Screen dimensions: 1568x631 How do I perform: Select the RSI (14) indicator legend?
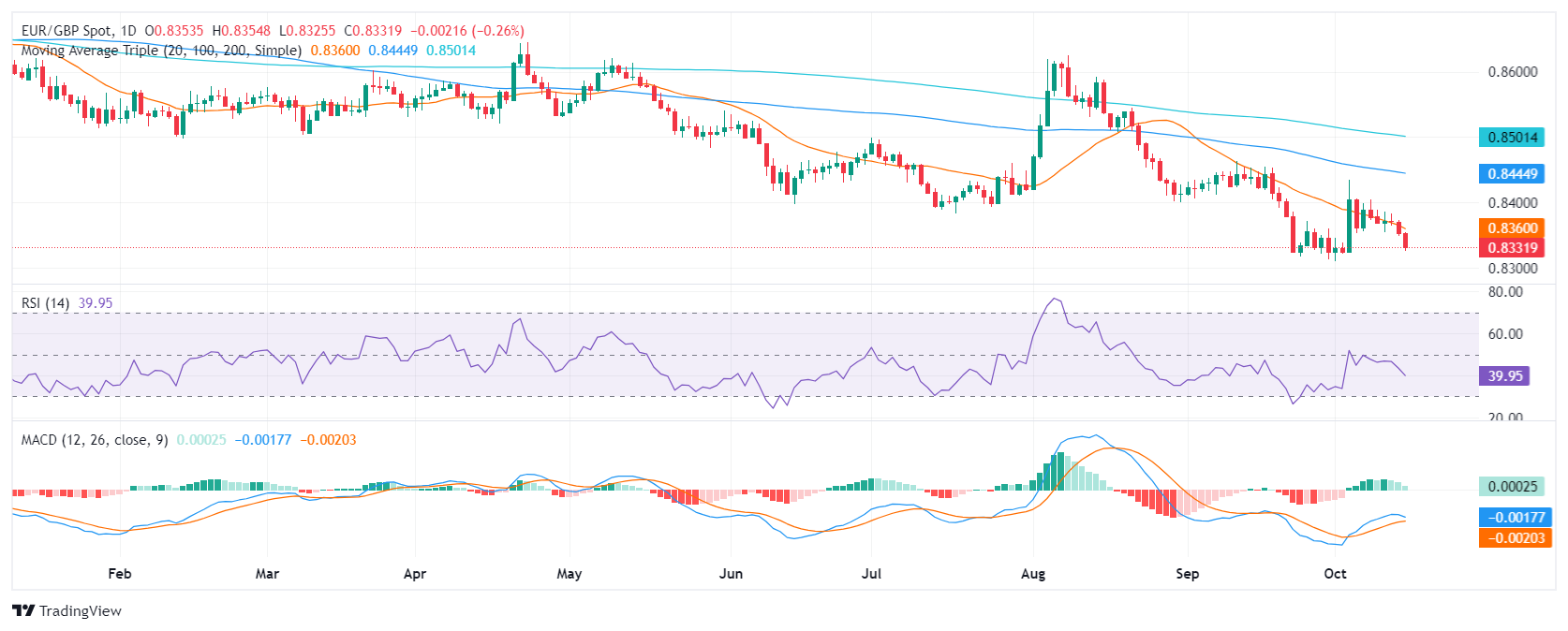(x=45, y=303)
